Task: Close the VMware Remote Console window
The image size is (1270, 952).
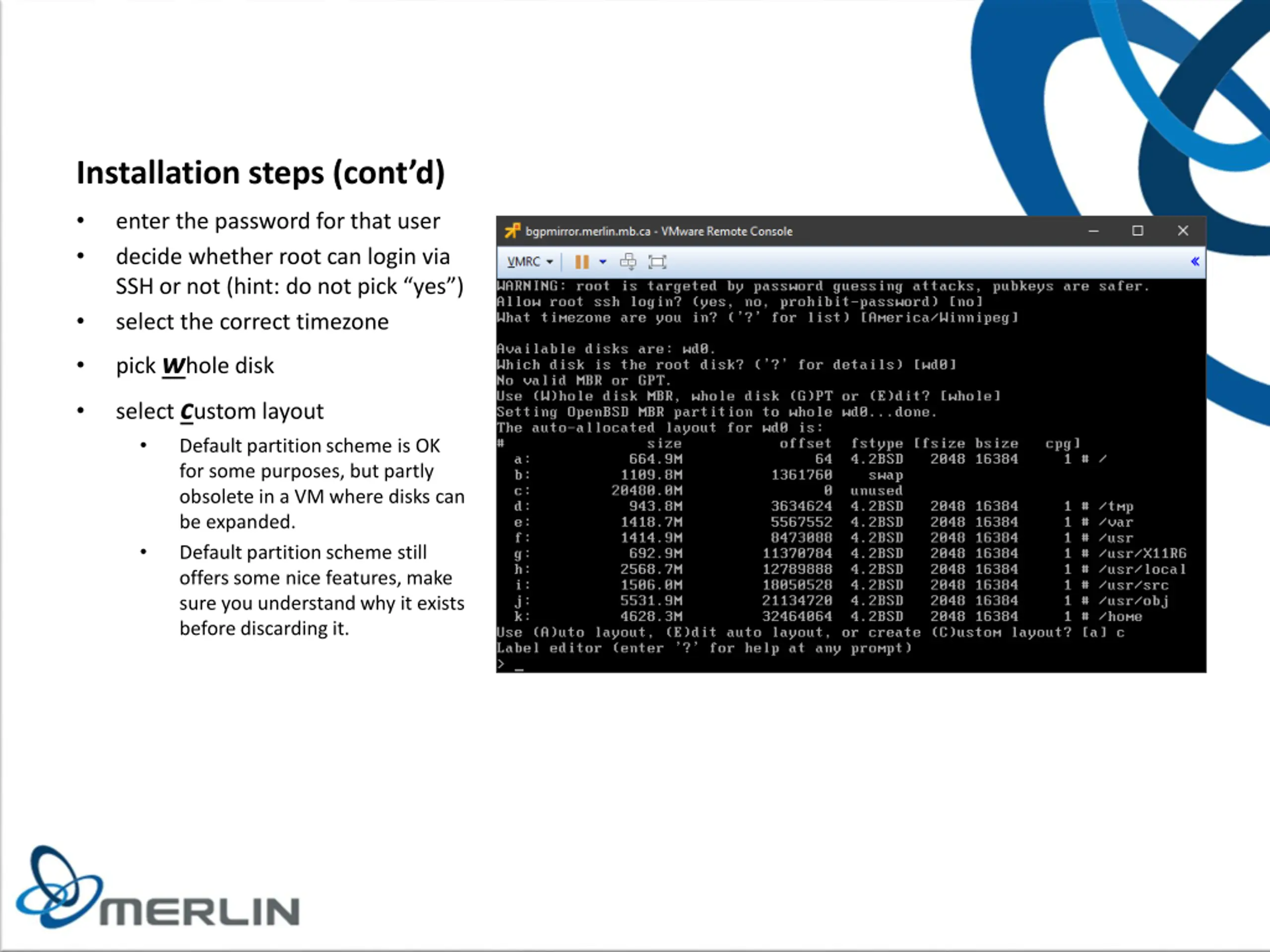Action: [1183, 231]
